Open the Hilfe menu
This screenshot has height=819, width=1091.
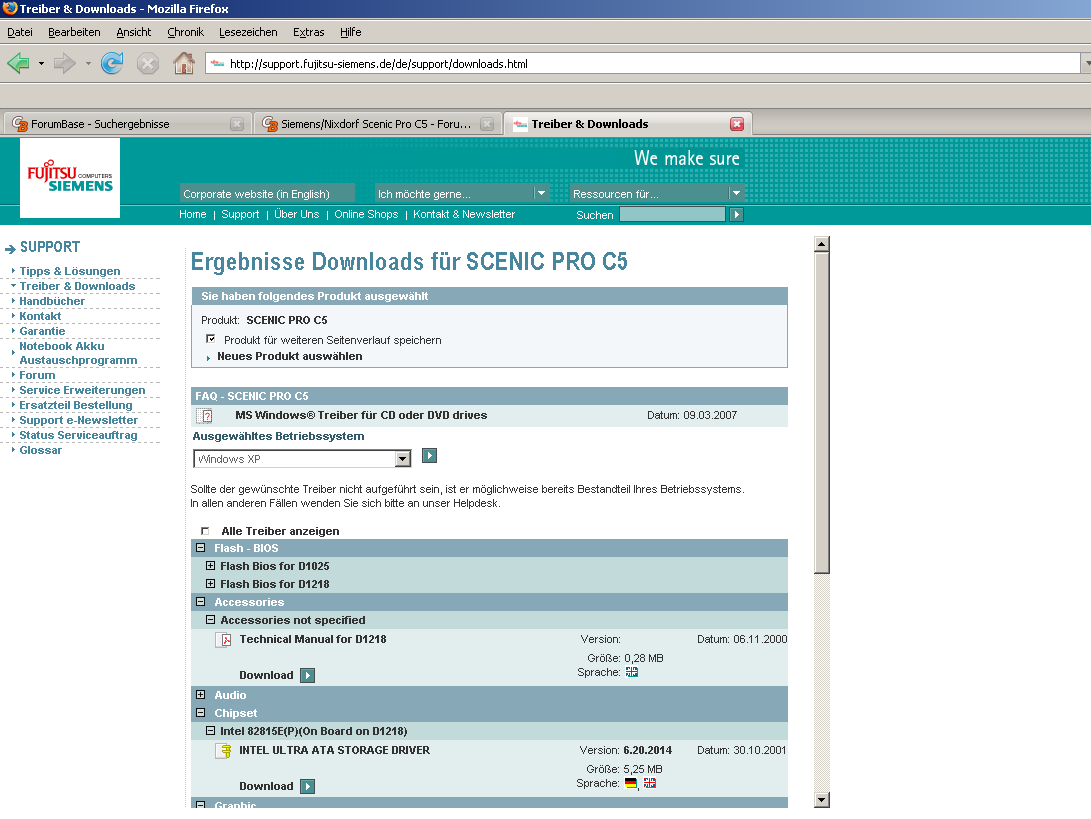tap(351, 32)
